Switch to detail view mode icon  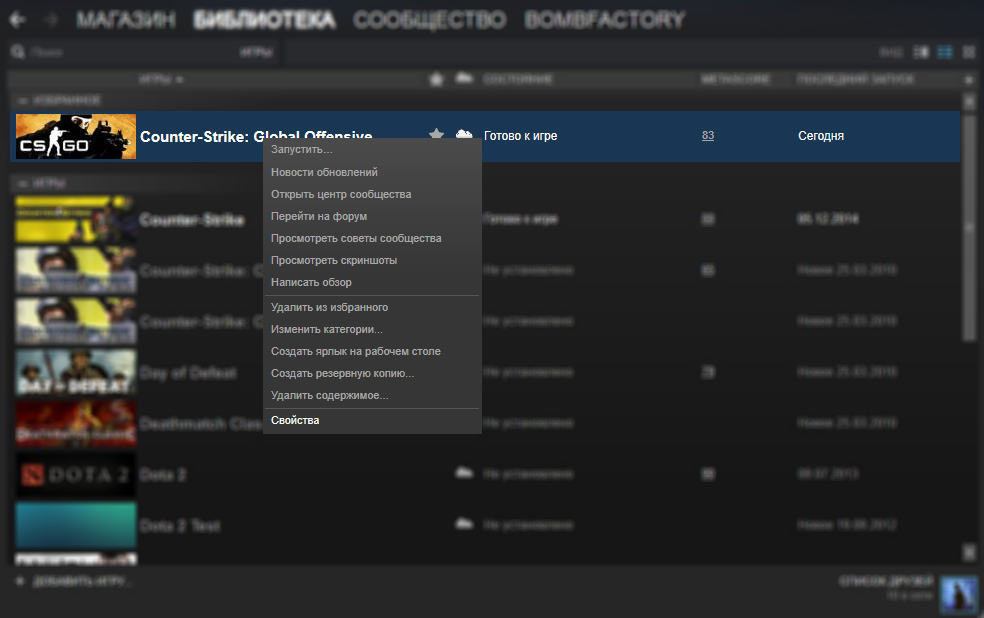[x=921, y=52]
